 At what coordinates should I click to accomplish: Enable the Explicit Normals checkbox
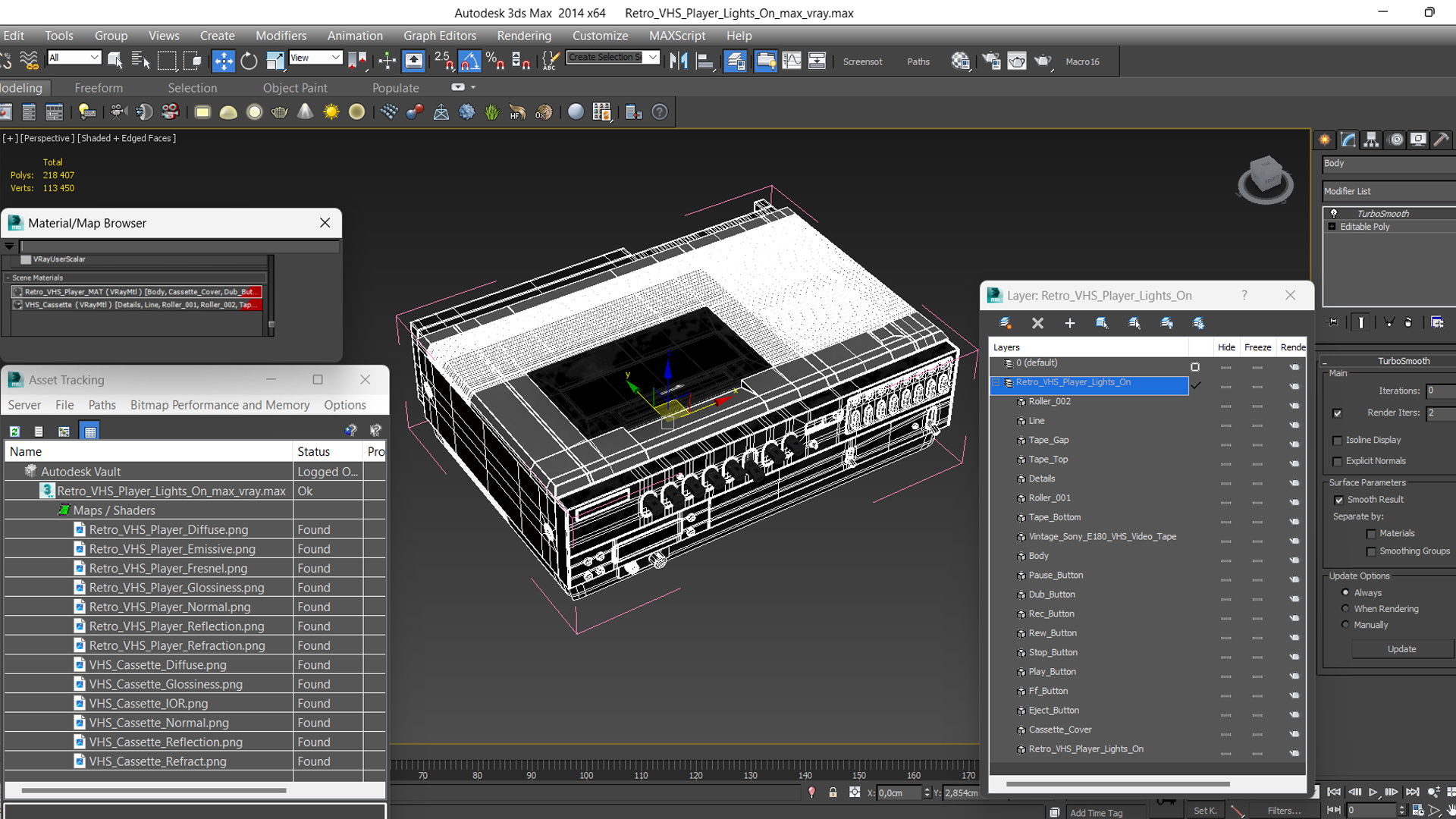click(1337, 461)
